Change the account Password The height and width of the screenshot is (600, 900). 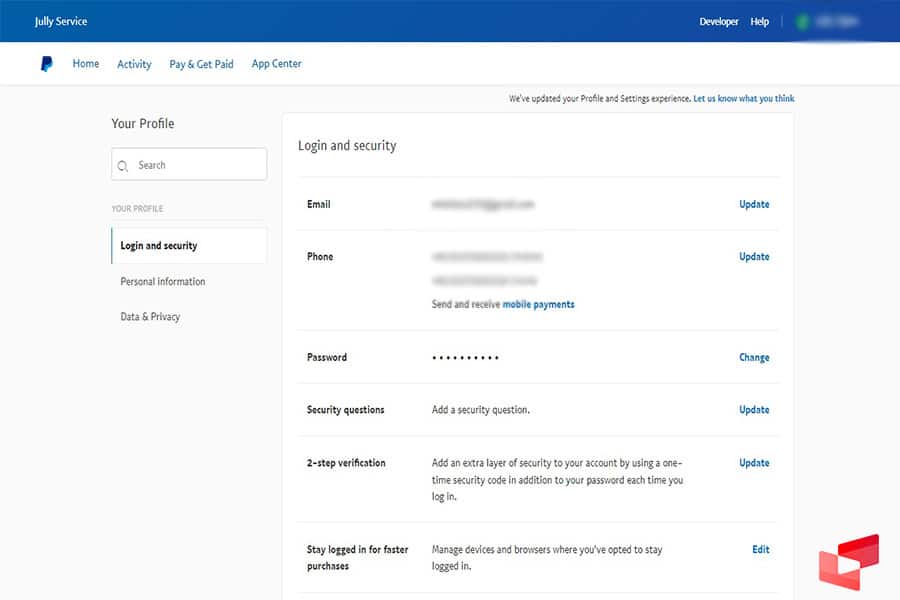point(754,357)
